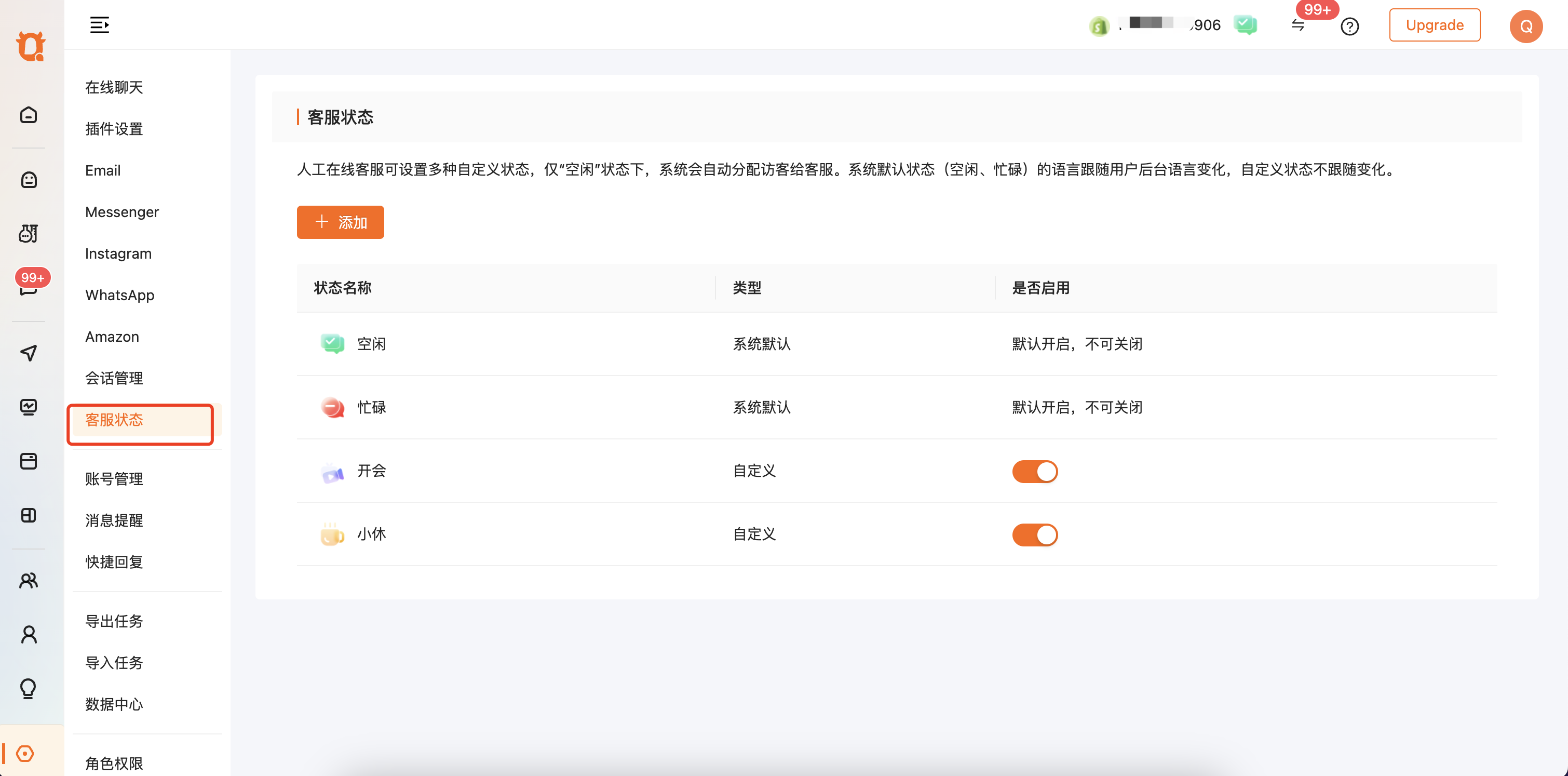Click the settings gear at sidebar bottom
1568x776 pixels.
25,754
